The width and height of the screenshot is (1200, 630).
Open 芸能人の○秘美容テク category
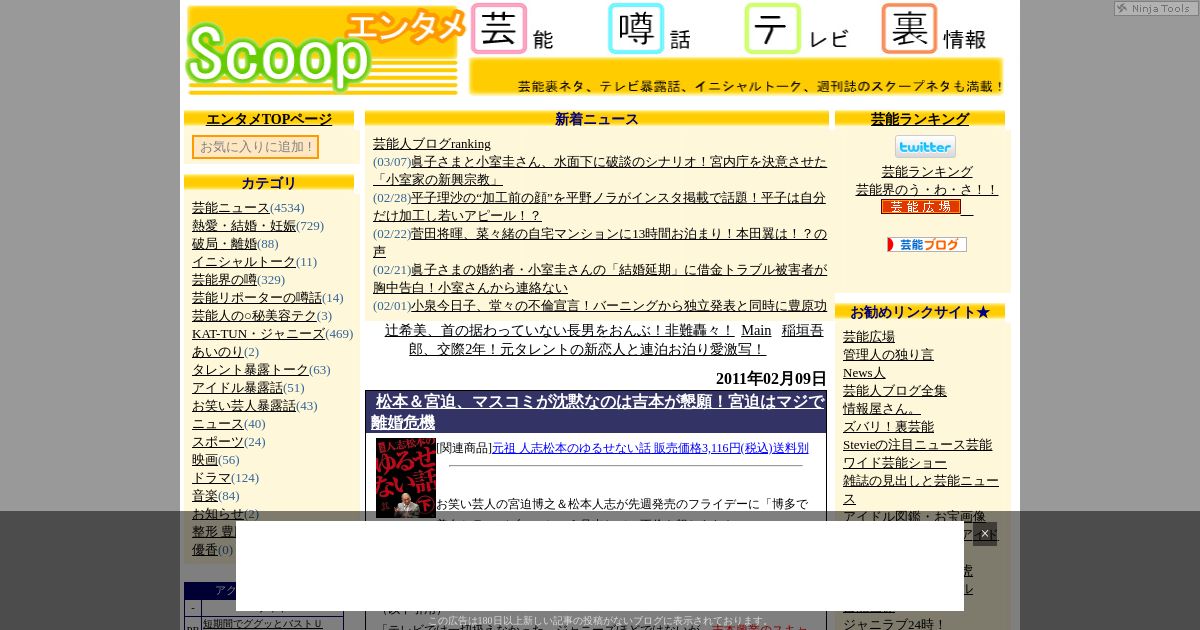tap(254, 316)
